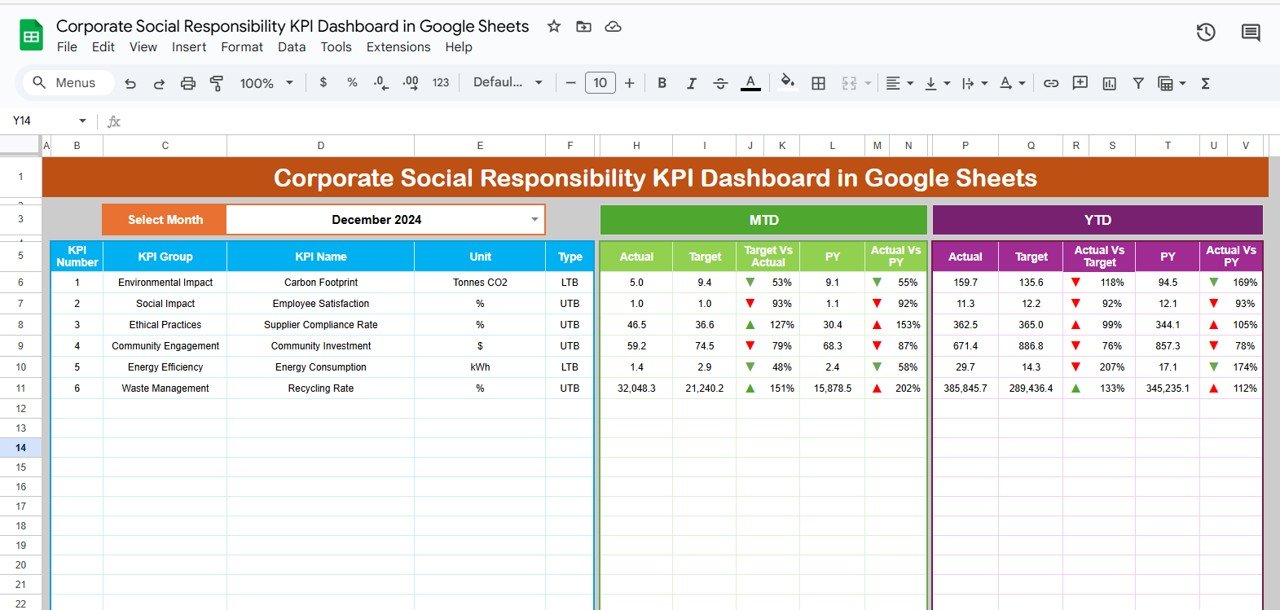Viewport: 1280px width, 610px height.
Task: Click the Undo arrow icon
Action: (x=131, y=83)
